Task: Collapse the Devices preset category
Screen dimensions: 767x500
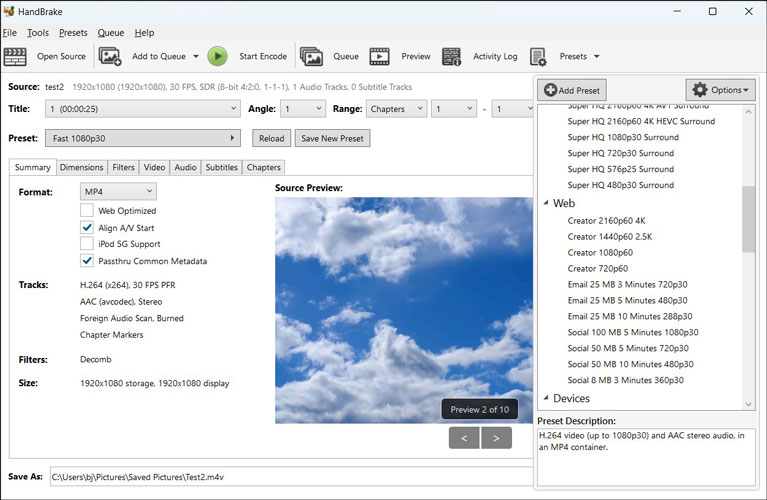Action: point(546,398)
